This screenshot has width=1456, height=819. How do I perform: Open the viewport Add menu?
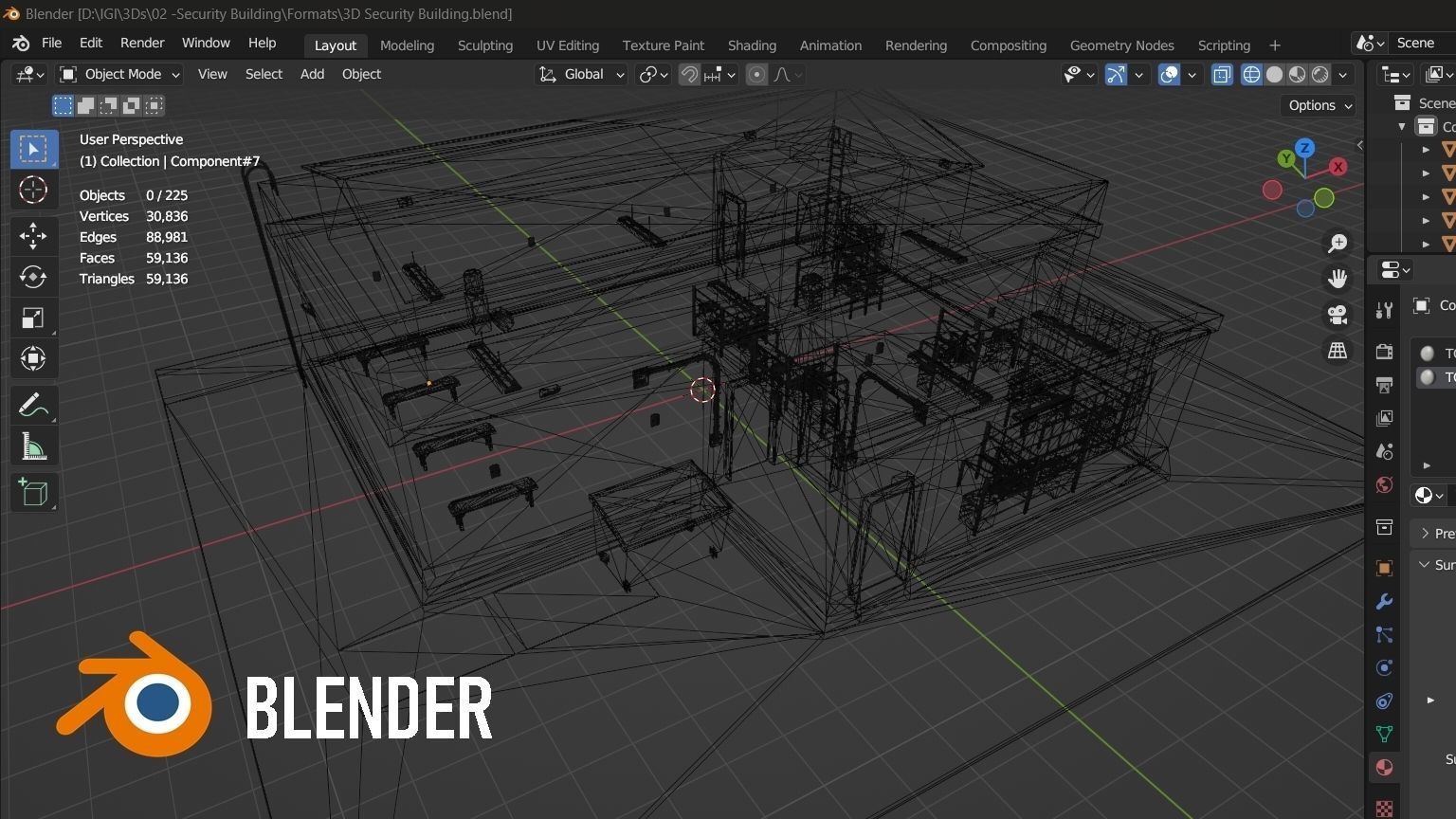pos(312,74)
